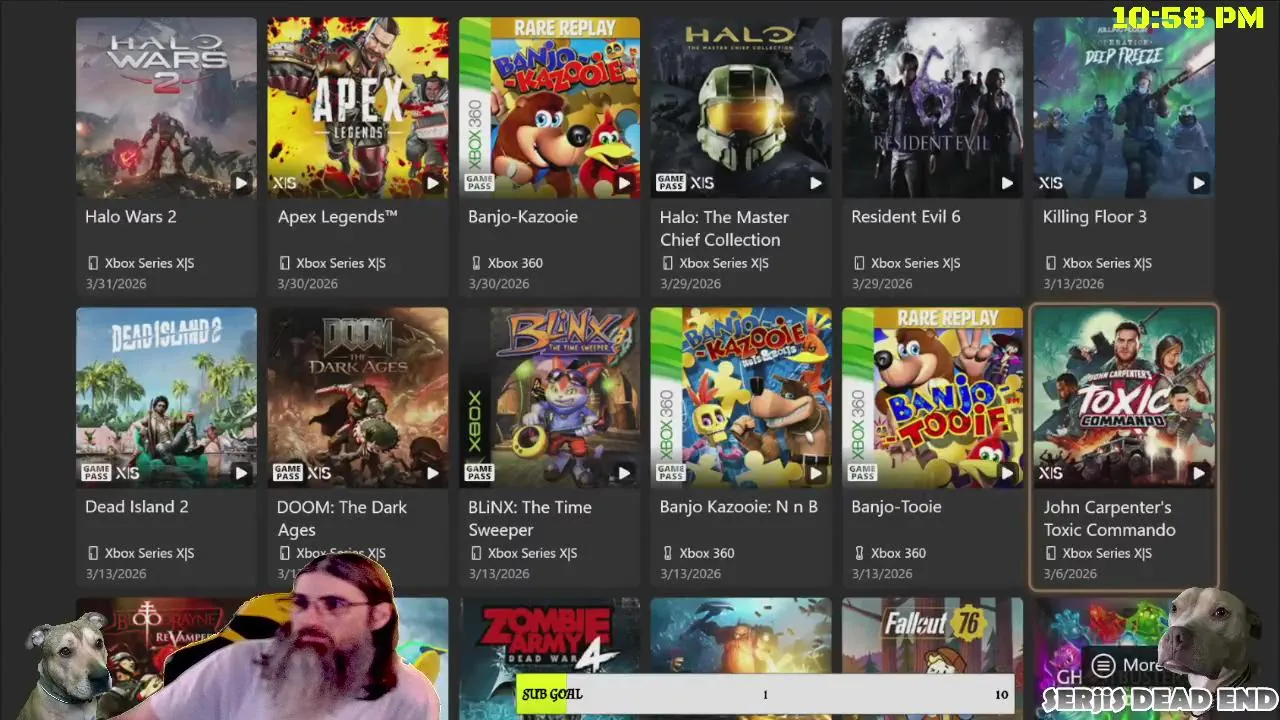Play icon on Halo Wars 2 cover
Viewport: 1280px width, 720px height.
(241, 183)
